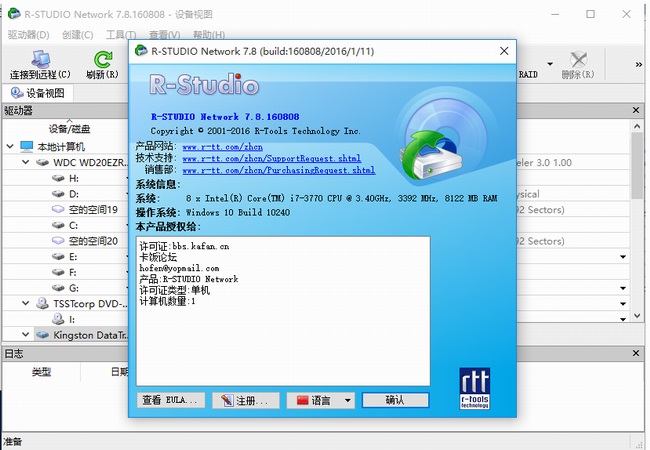This screenshot has height=450, width=650.
Task: Click the 确认 button
Action: pyautogui.click(x=394, y=400)
